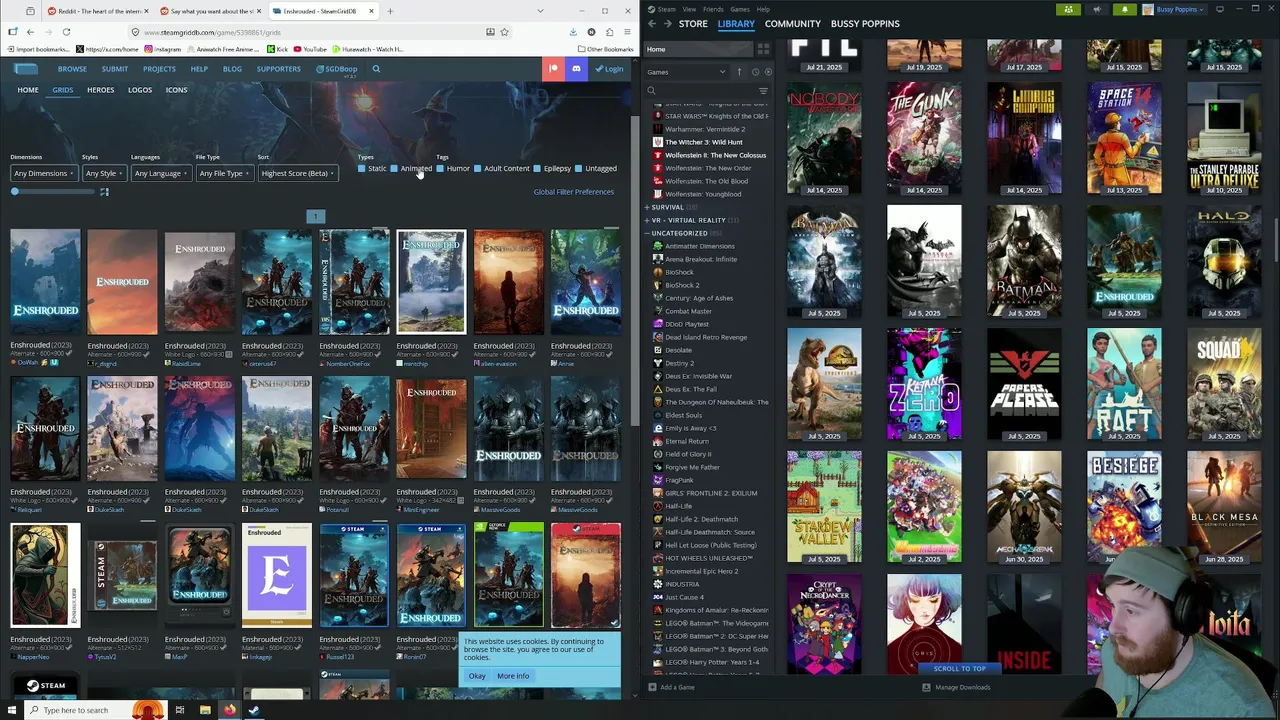1280x720 pixels.
Task: Open the BROWSE menu on SteamGridDB
Action: pyautogui.click(x=72, y=69)
